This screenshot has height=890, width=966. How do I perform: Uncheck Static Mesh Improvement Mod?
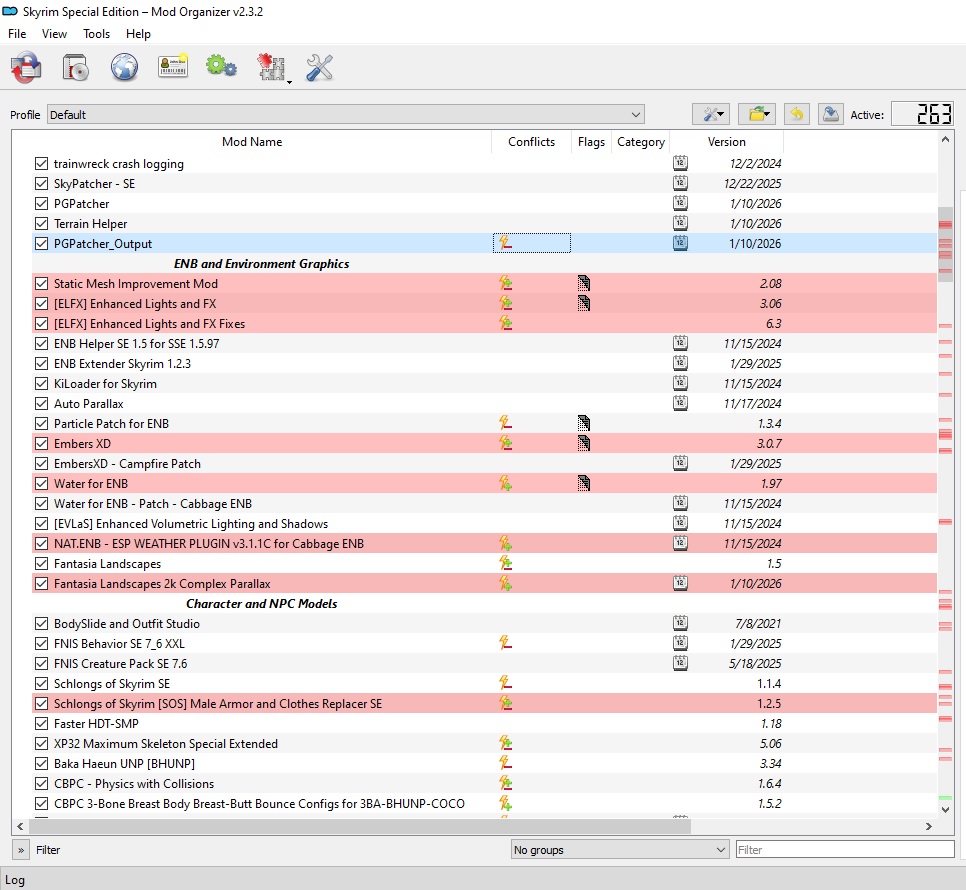pos(41,283)
